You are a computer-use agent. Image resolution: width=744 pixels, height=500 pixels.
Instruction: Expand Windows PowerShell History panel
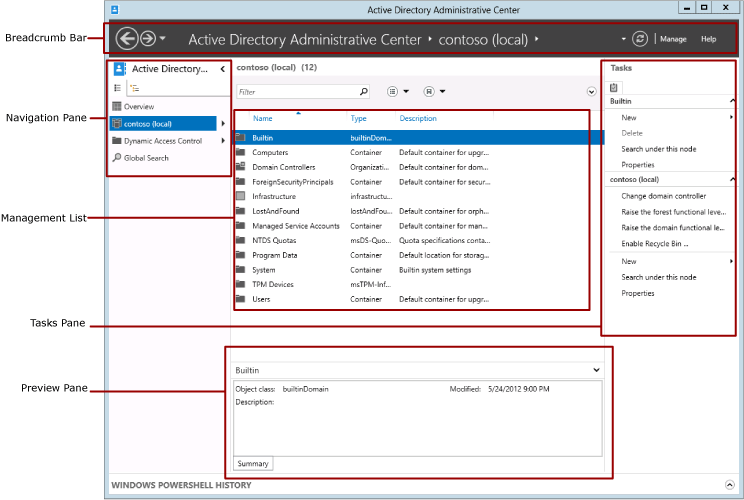[730, 485]
